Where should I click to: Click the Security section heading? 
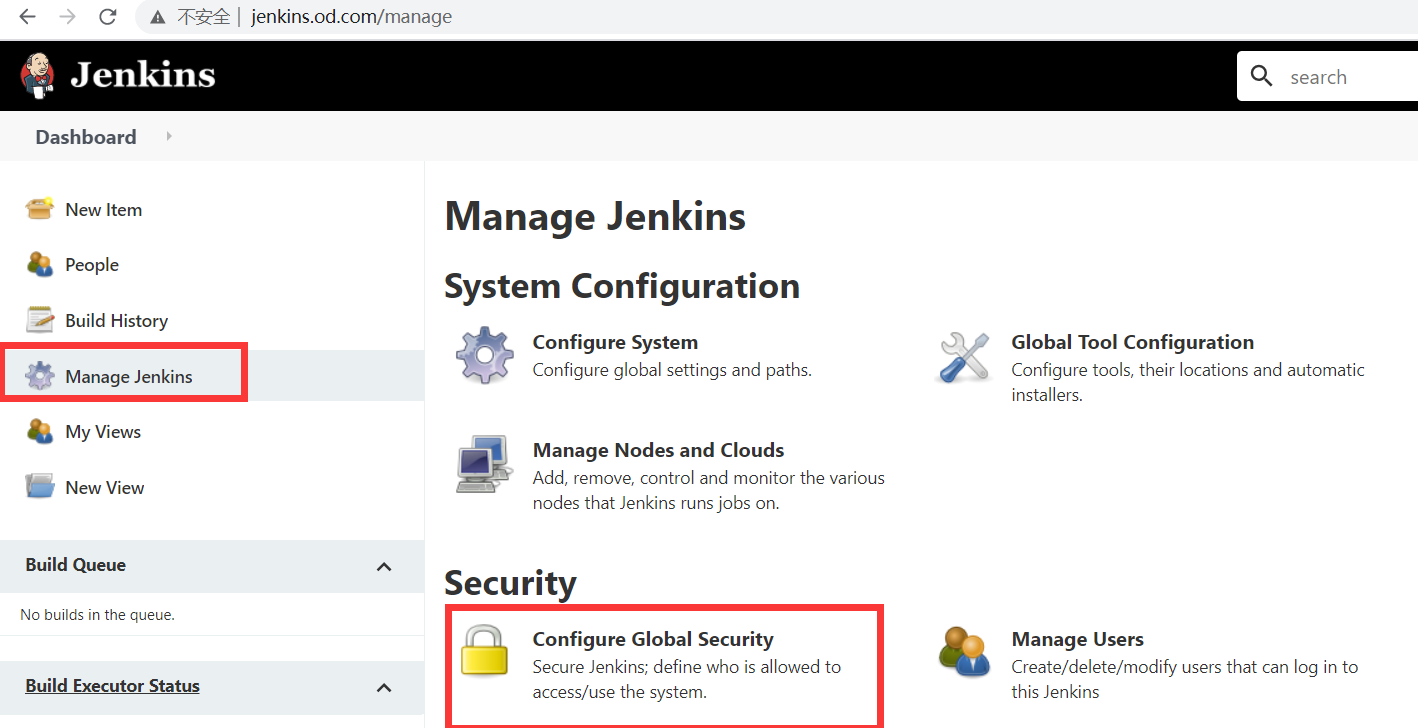click(510, 583)
